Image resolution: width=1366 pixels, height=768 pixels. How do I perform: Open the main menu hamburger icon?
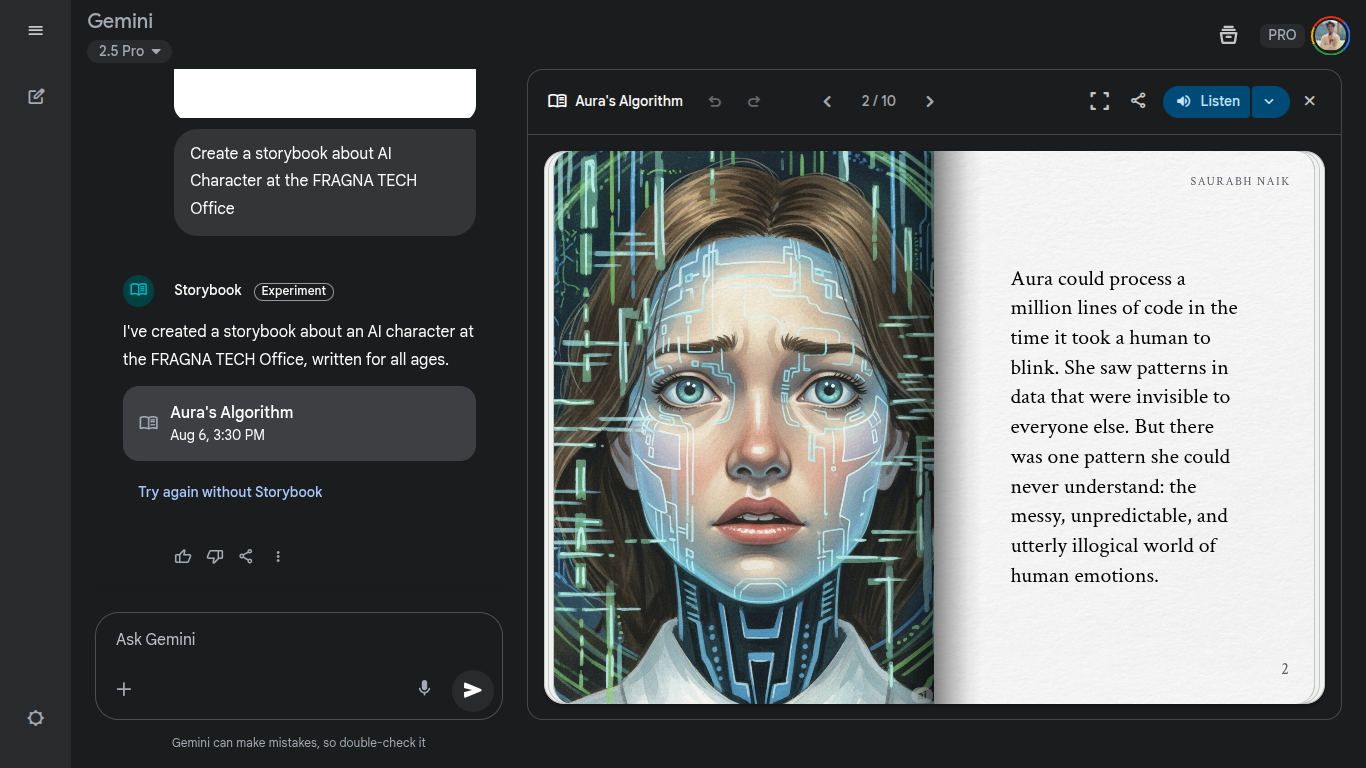(x=36, y=31)
